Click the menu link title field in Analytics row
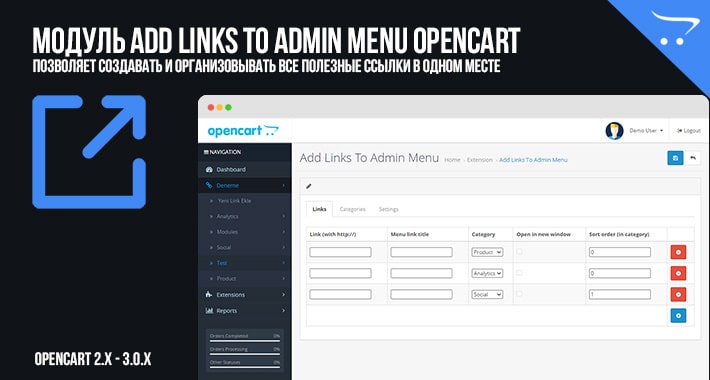Image resolution: width=710 pixels, height=380 pixels. pos(422,273)
